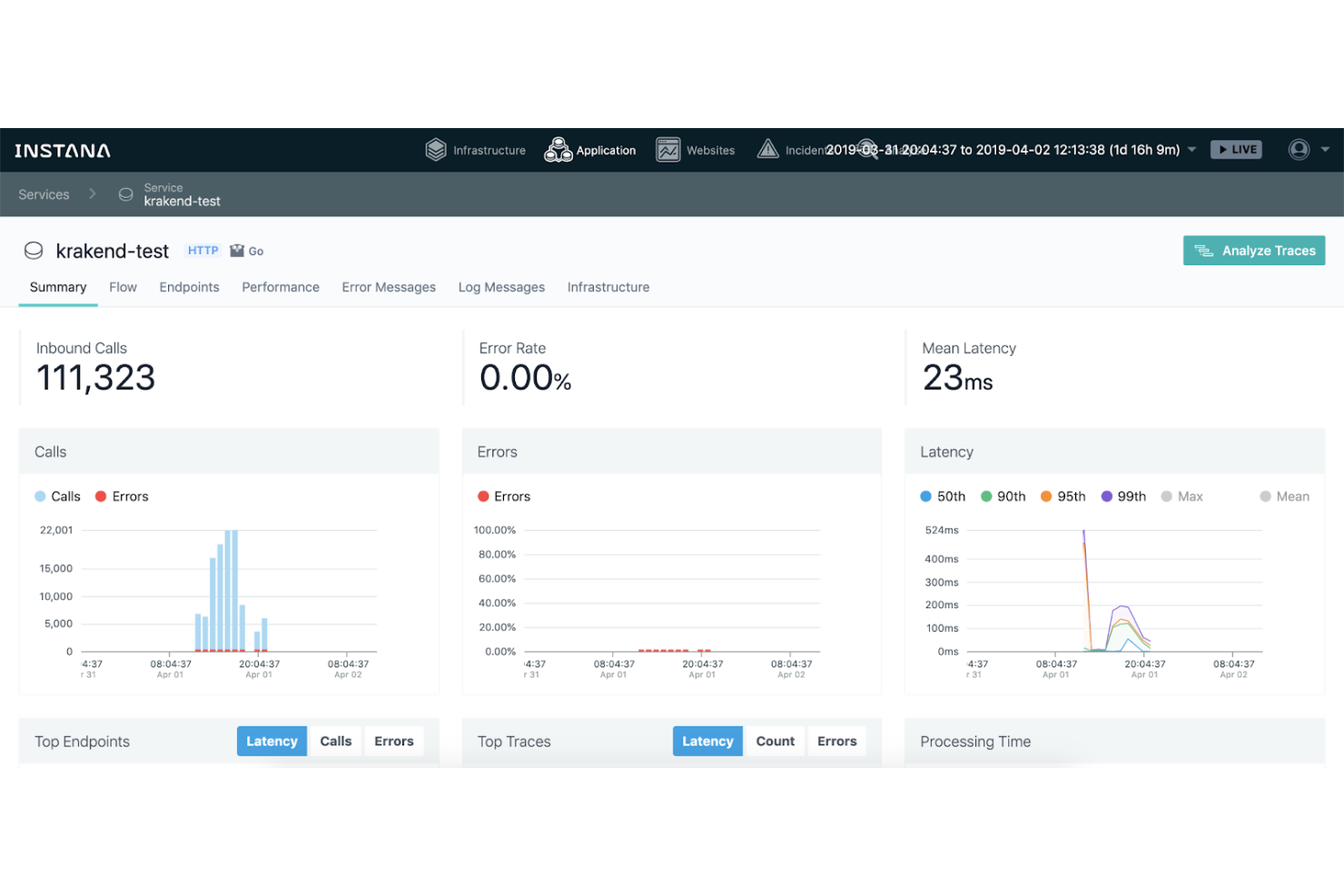Open the user profile avatar

1299,150
